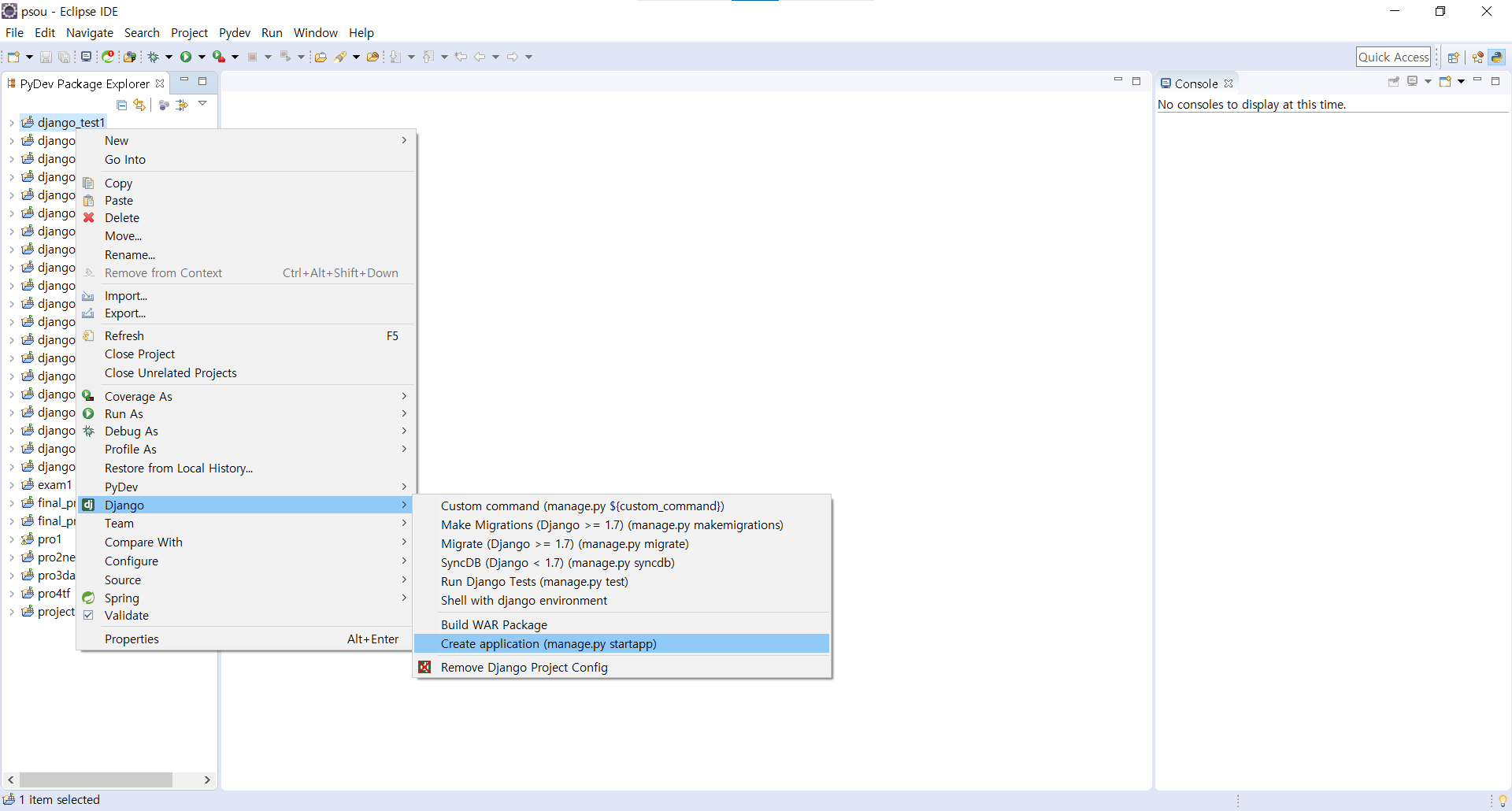Viewport: 1512px width, 811px height.
Task: Select Properties in the context menu
Action: pyautogui.click(x=246, y=639)
